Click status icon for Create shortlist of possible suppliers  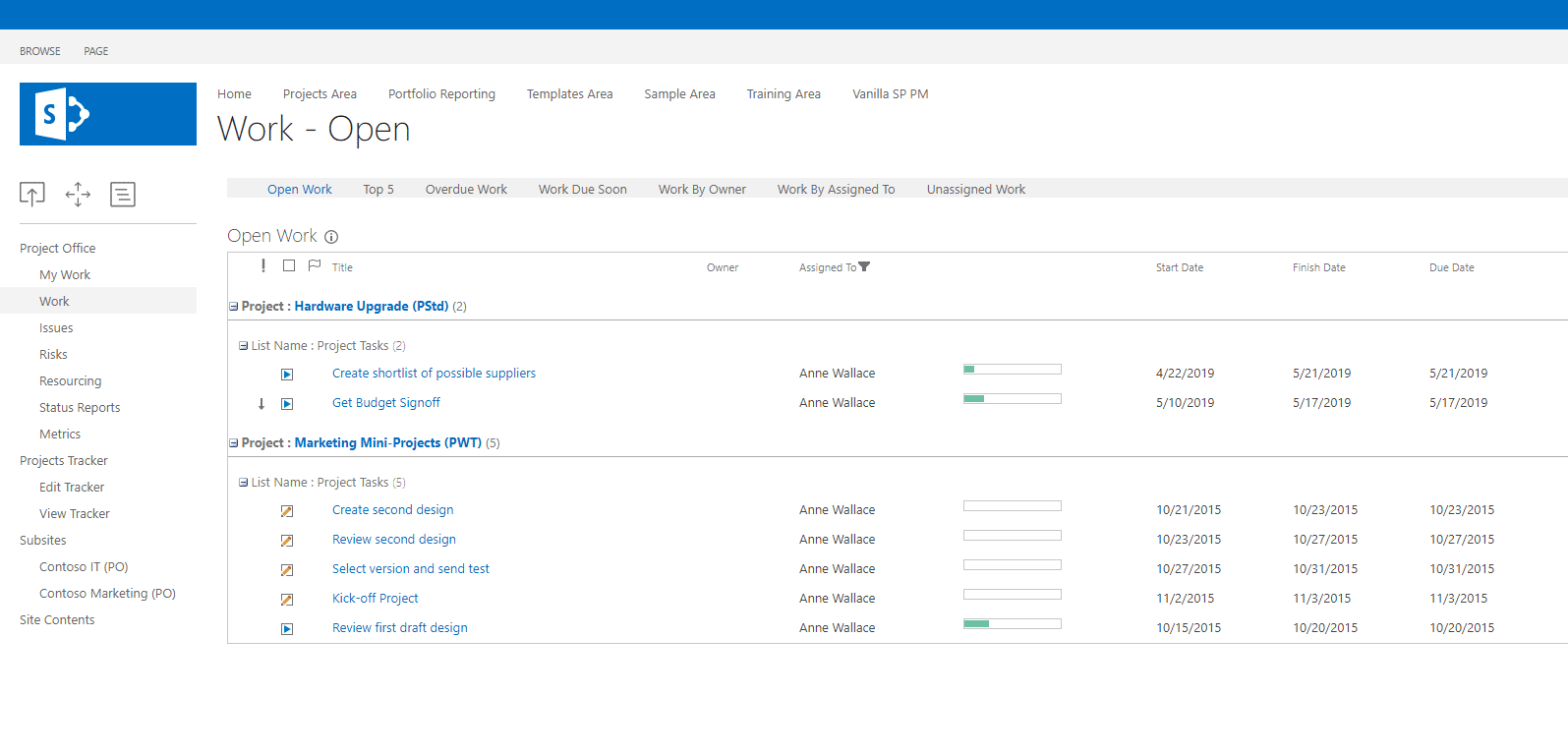[287, 375]
